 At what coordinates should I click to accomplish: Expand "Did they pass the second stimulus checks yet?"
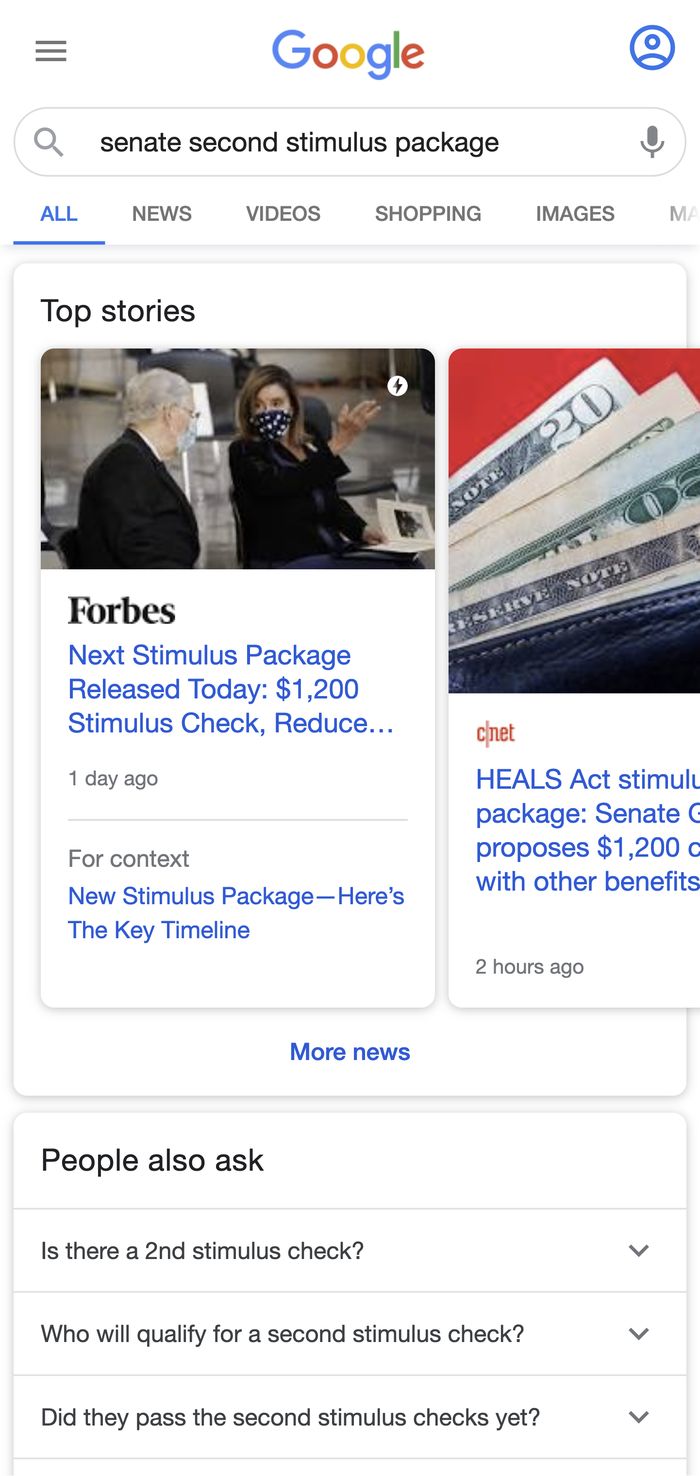tap(638, 1417)
